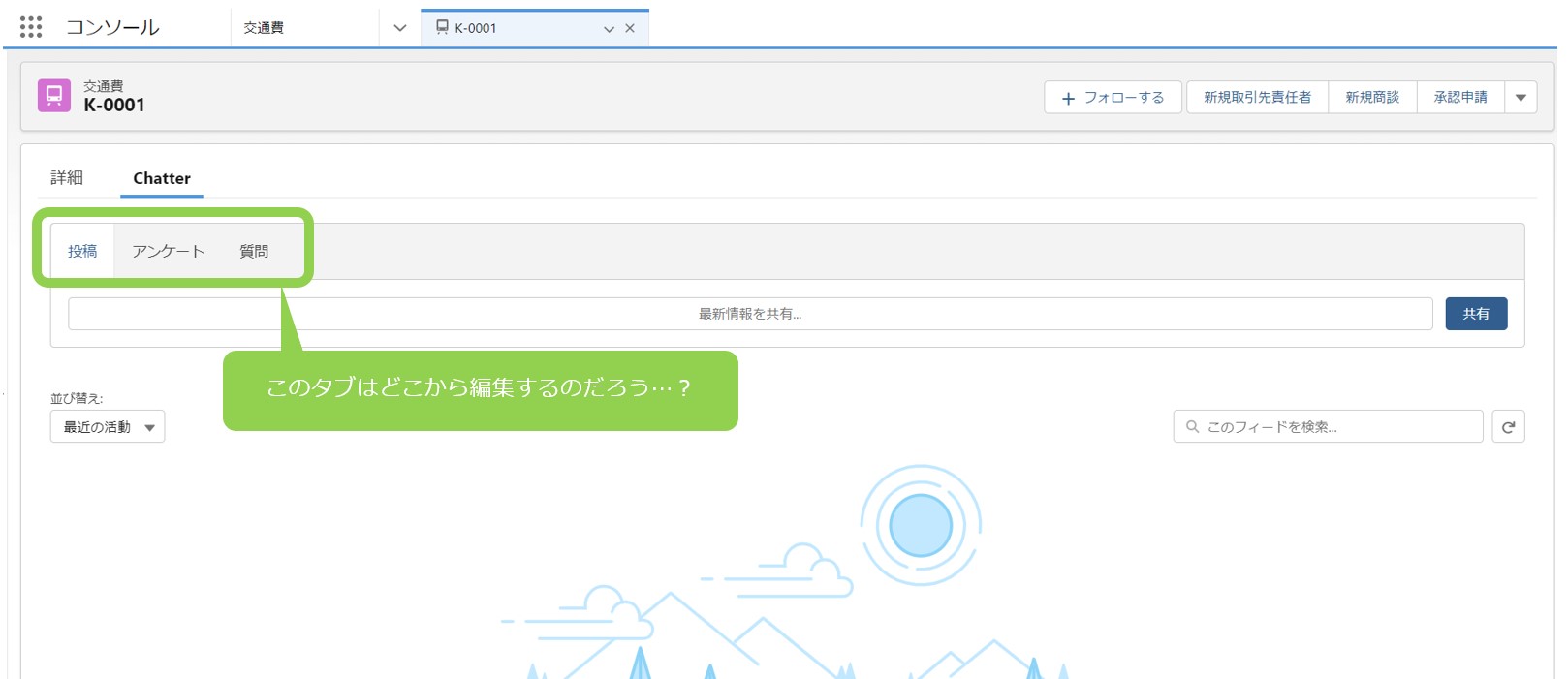Select the 投稿 publisher tab
The height and width of the screenshot is (679, 1568).
click(82, 252)
